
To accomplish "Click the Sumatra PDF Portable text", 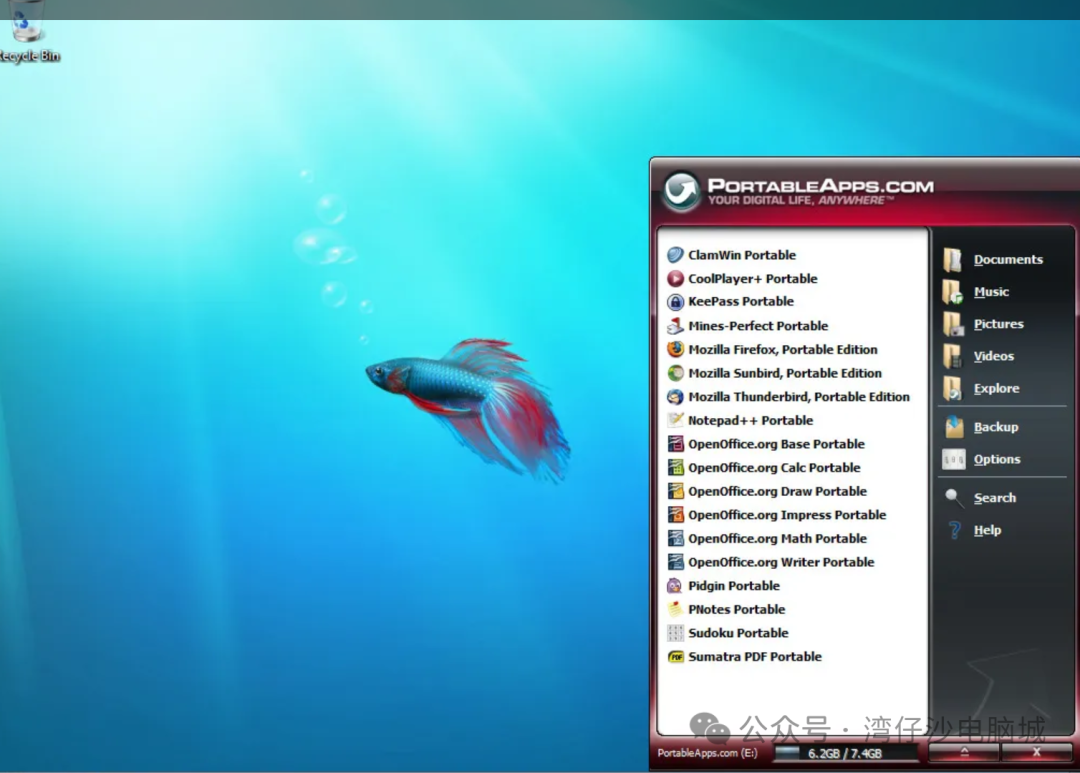I will (x=755, y=657).
